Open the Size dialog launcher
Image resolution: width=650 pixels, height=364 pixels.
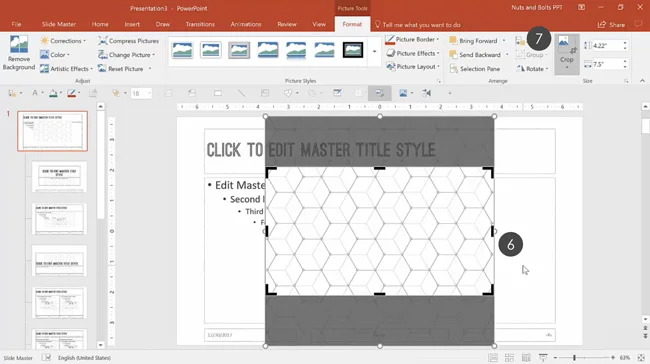point(626,81)
